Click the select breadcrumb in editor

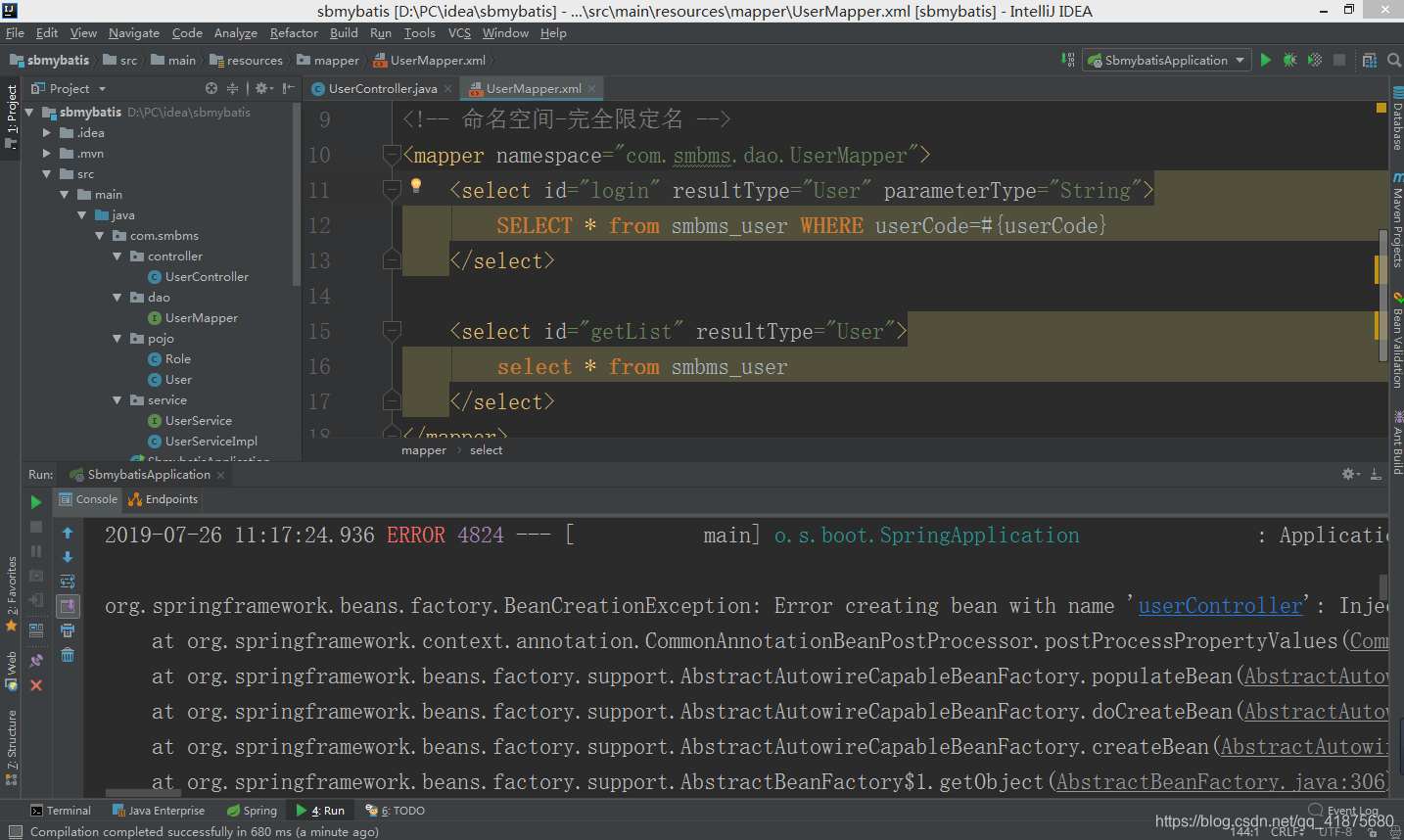(486, 450)
